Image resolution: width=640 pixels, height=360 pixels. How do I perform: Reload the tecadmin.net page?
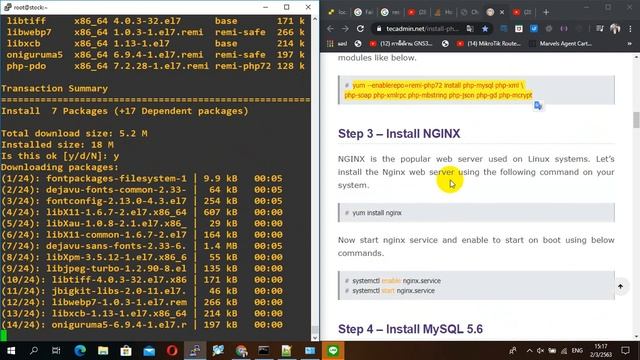360,29
